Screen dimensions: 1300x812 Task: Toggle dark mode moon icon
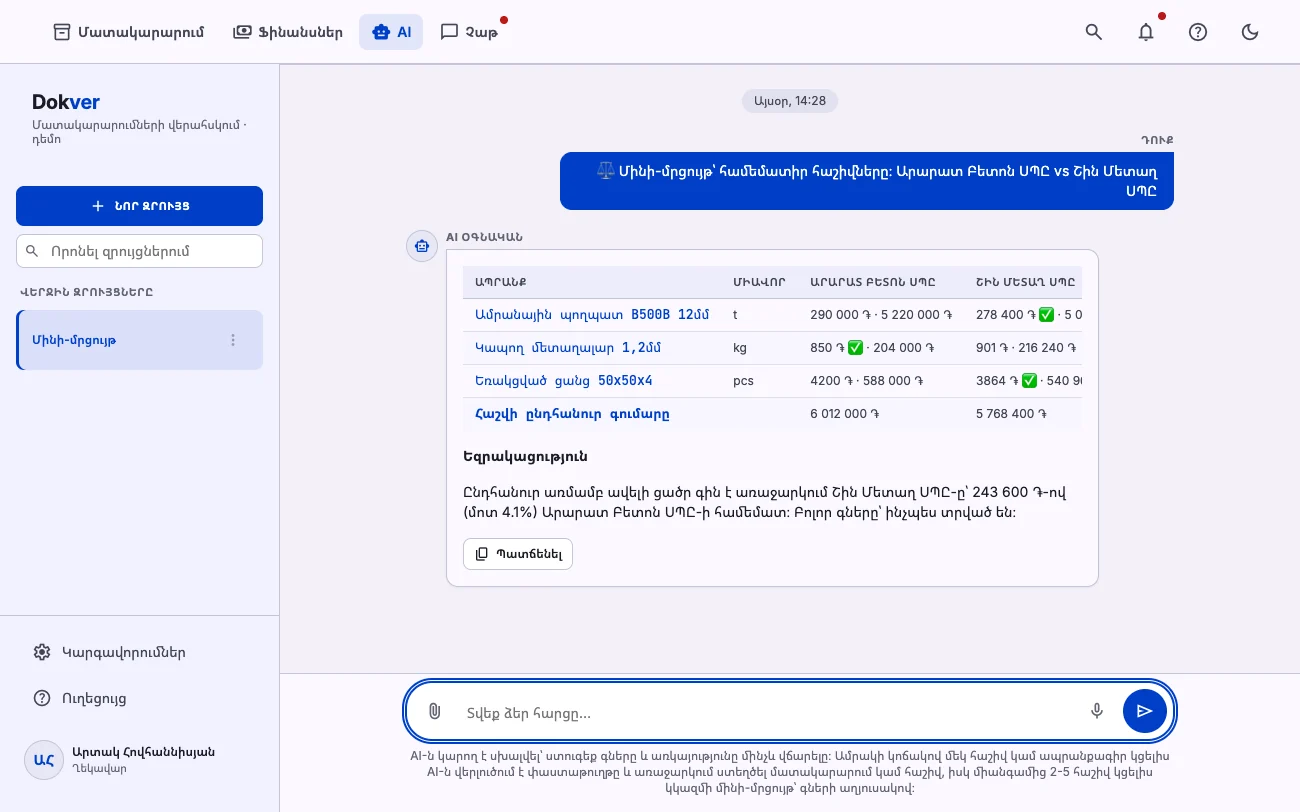1250,32
